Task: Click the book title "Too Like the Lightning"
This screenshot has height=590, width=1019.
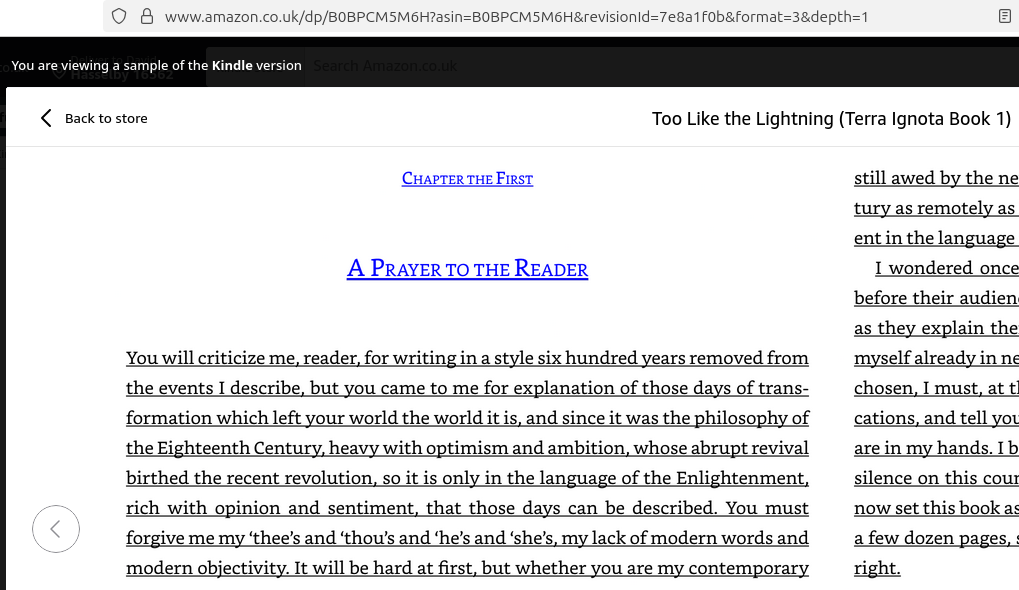Action: click(x=831, y=119)
